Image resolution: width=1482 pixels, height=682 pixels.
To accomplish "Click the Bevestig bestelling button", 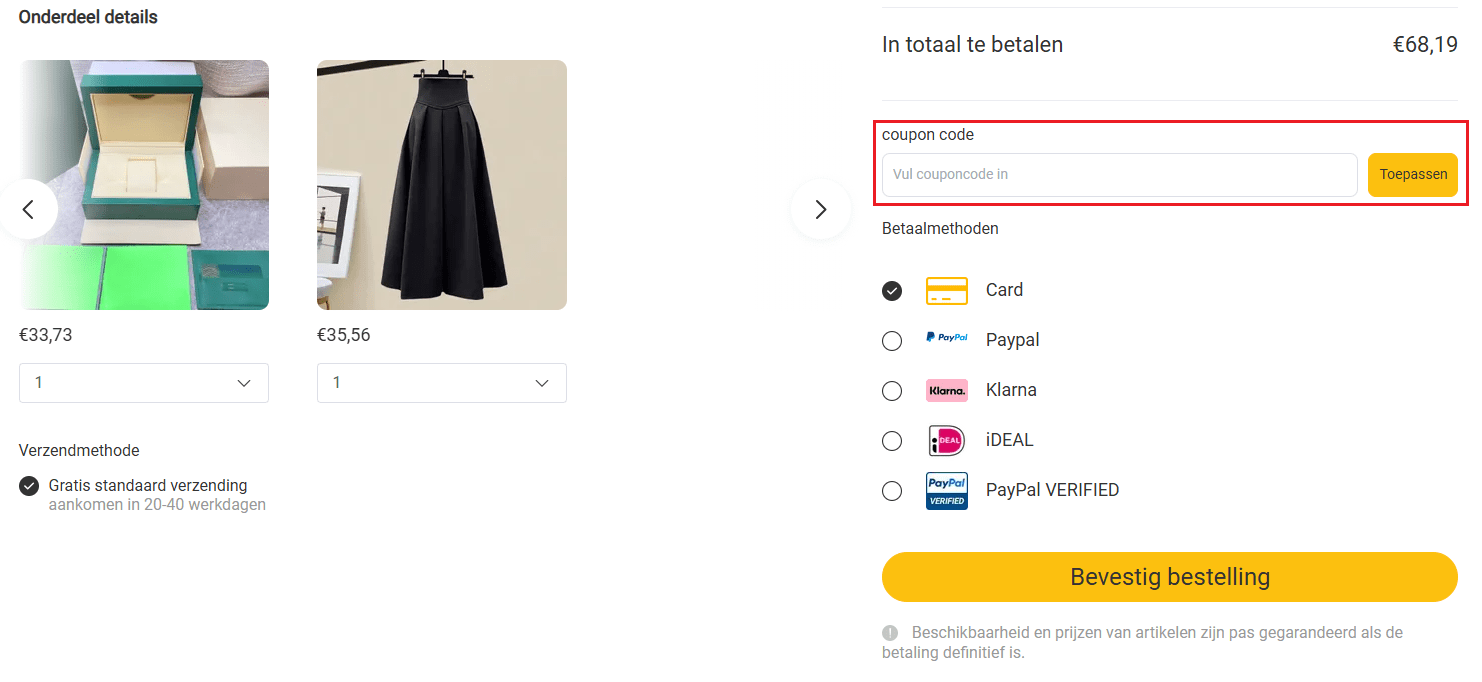I will point(1170,577).
